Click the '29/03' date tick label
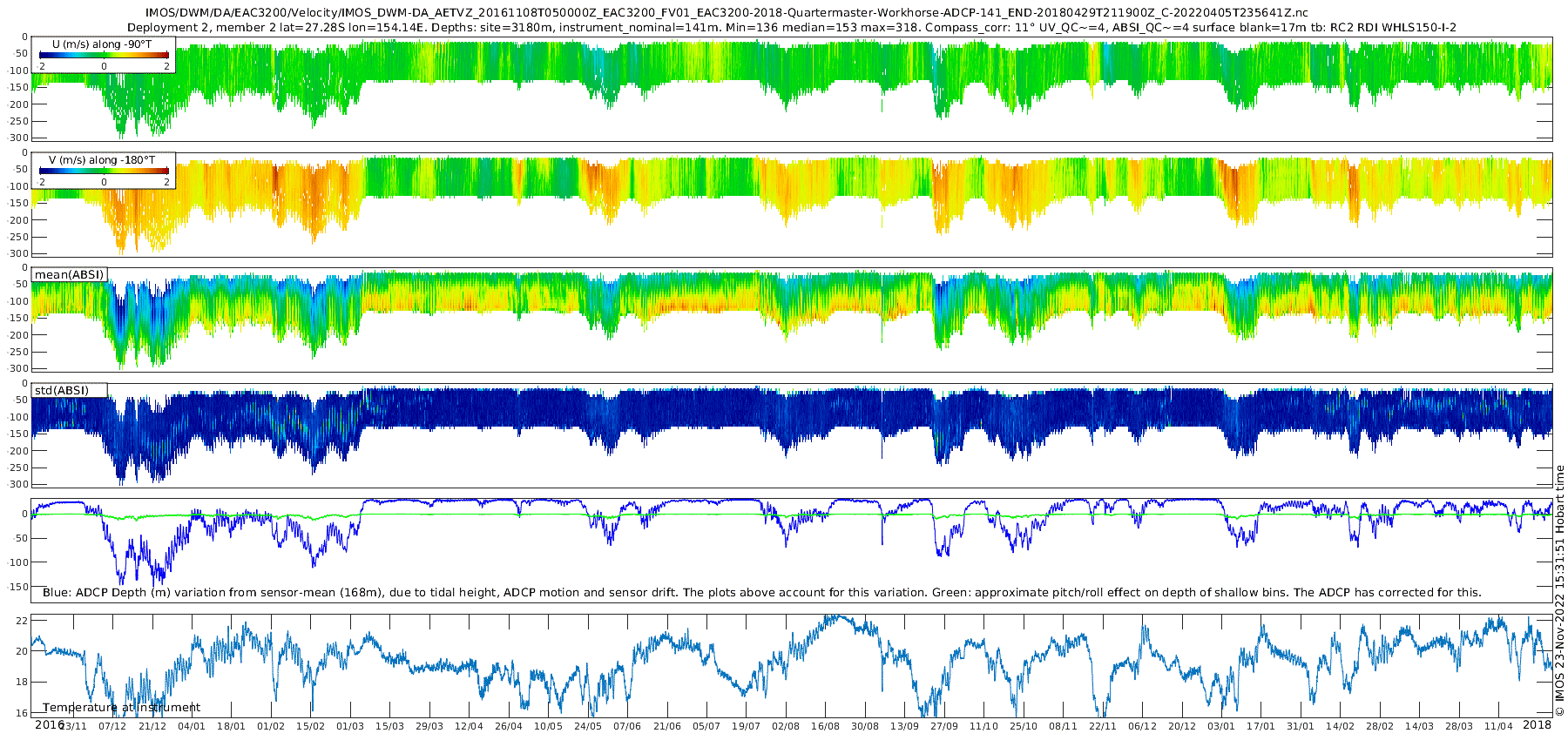1568x740 pixels. click(429, 726)
